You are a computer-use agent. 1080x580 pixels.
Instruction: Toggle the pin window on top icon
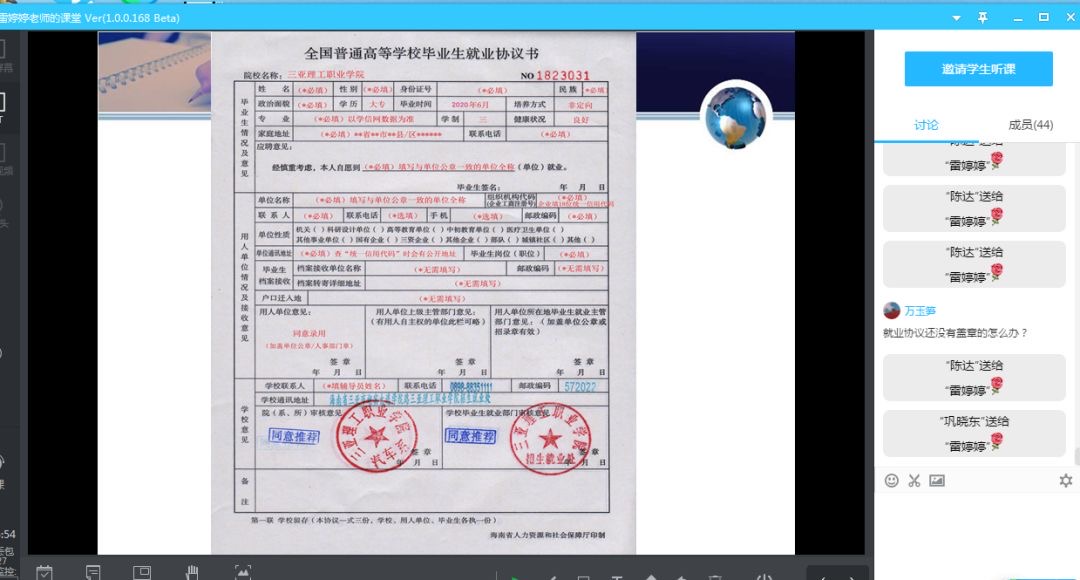pyautogui.click(x=983, y=17)
